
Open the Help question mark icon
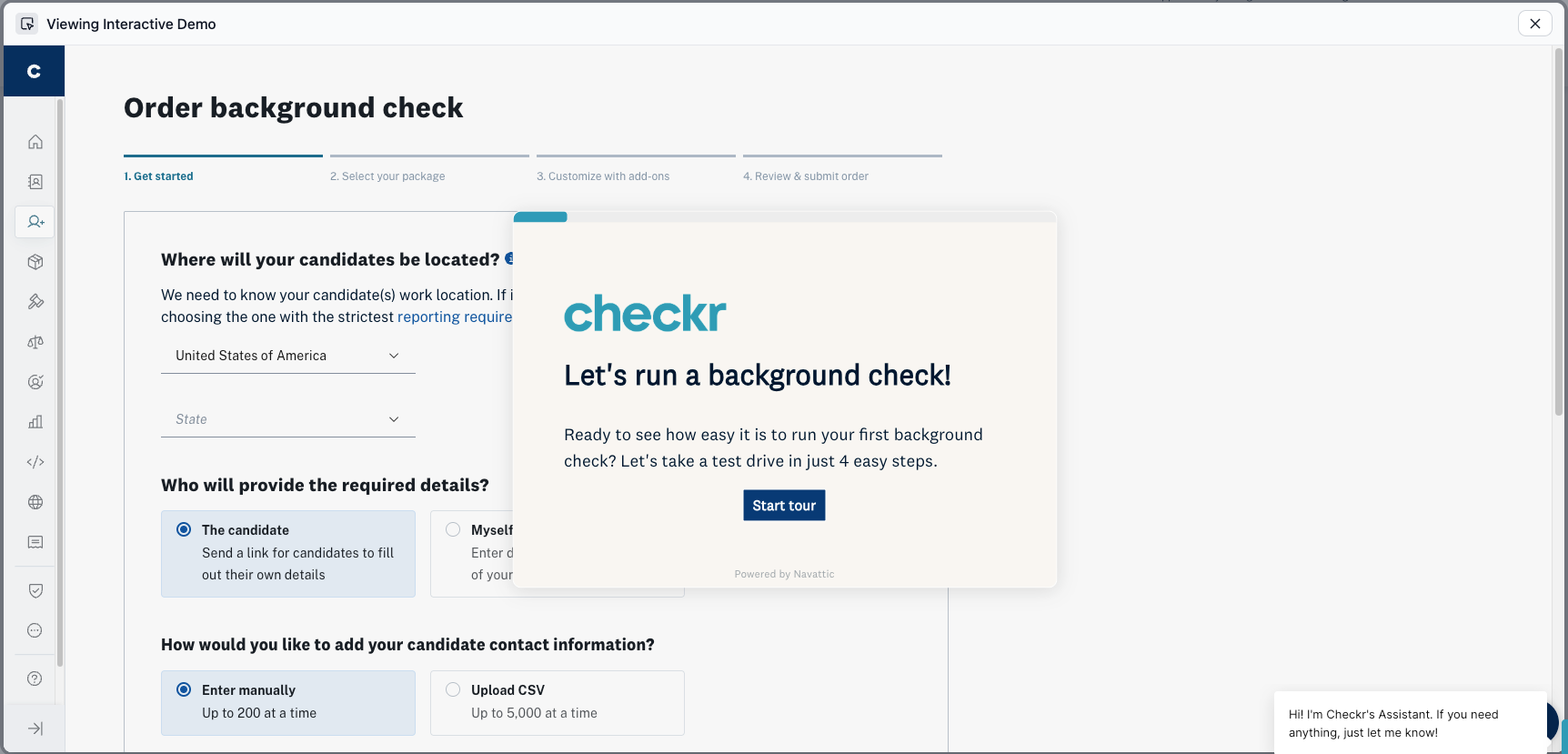coord(35,679)
